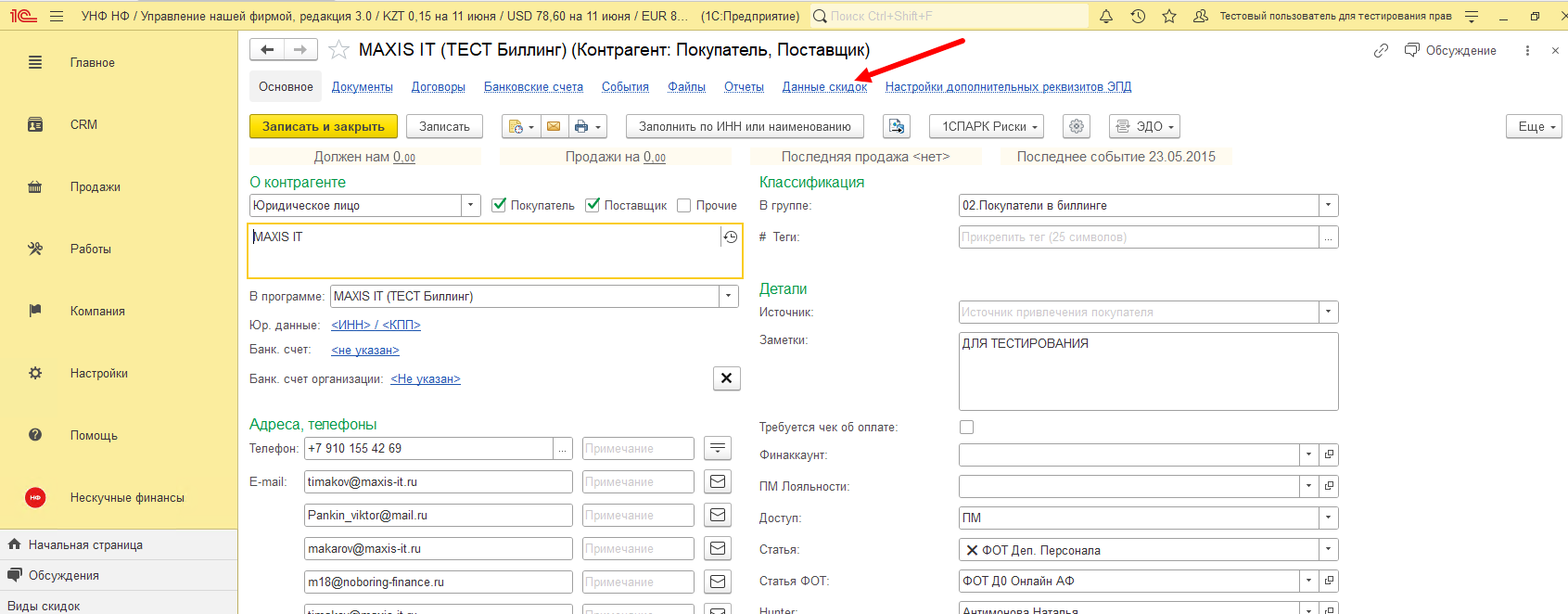Toggle the Поставщик checkbox

coord(593,205)
